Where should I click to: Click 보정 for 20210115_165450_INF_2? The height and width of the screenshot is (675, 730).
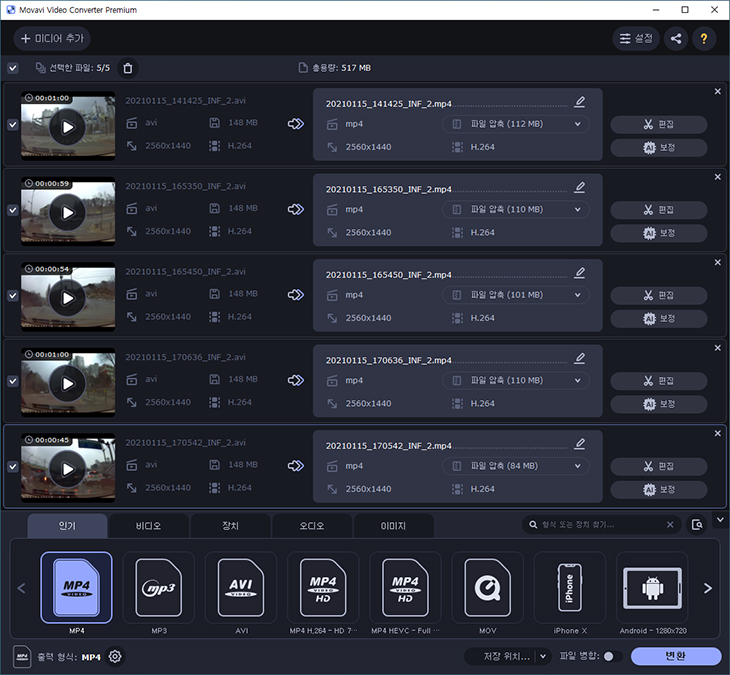[x=659, y=319]
